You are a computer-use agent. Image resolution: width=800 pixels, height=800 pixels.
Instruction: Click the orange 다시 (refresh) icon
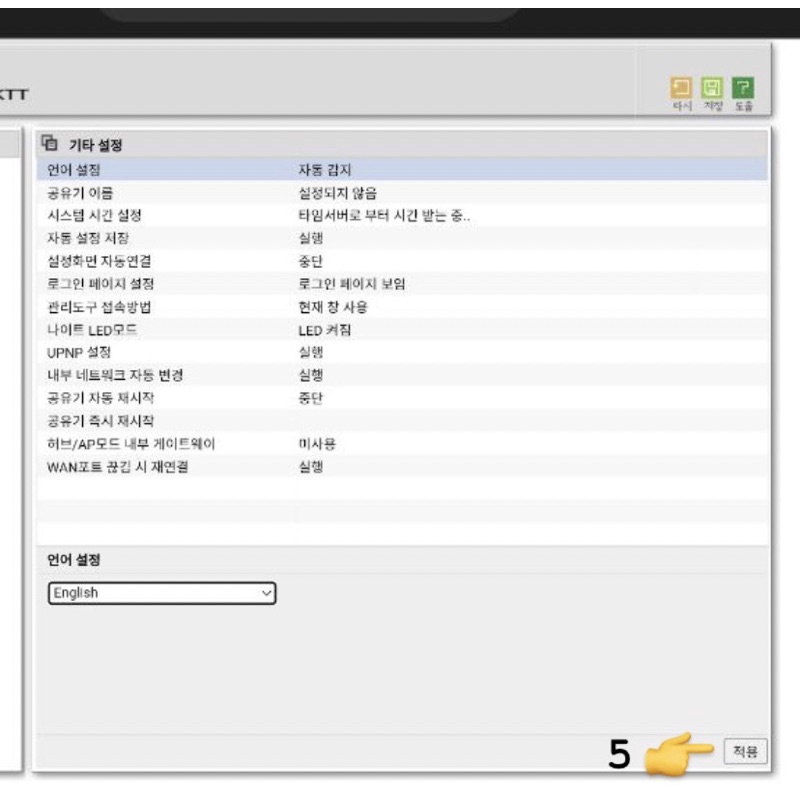click(681, 88)
